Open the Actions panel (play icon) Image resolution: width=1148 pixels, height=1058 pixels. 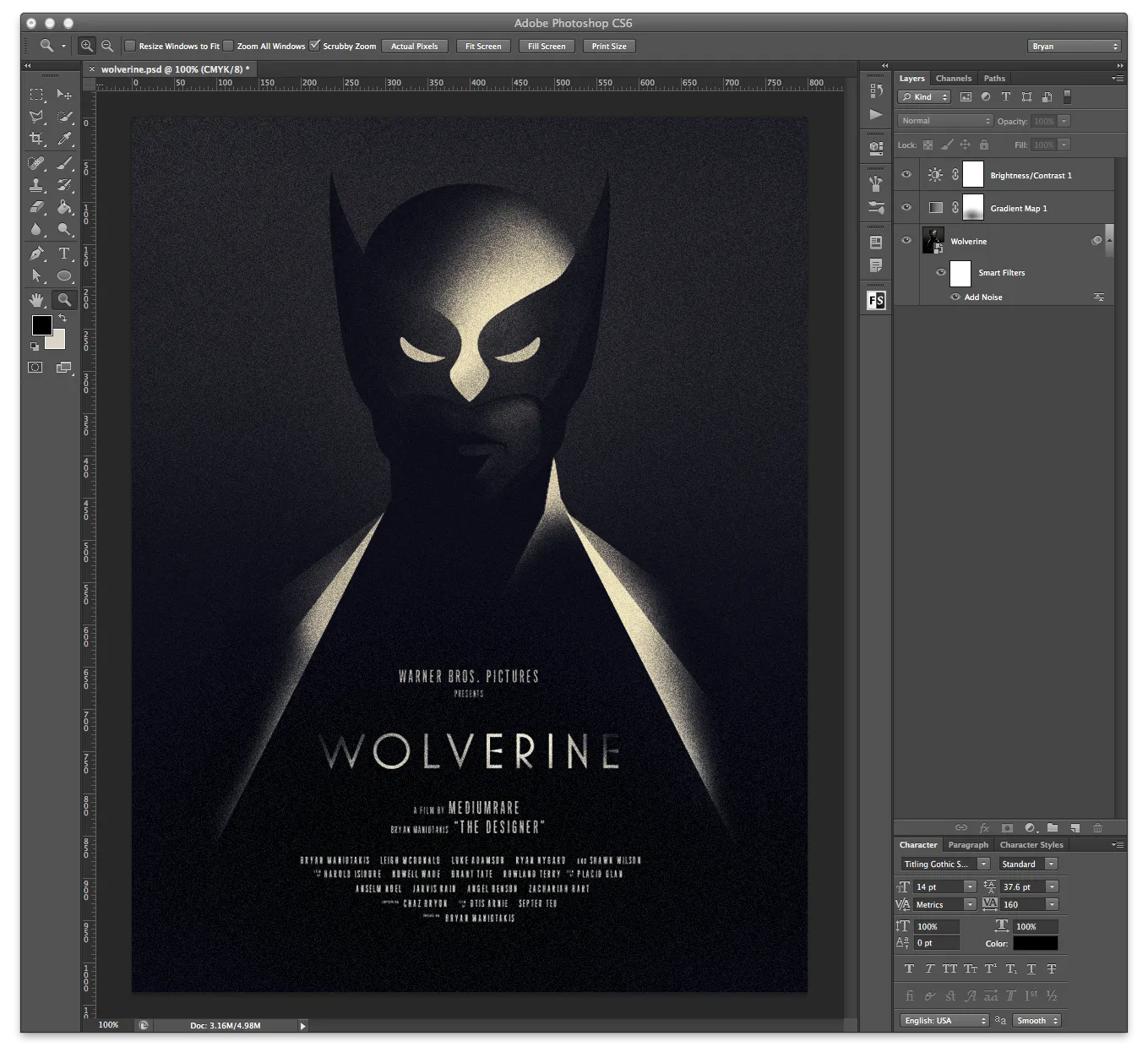click(x=876, y=115)
